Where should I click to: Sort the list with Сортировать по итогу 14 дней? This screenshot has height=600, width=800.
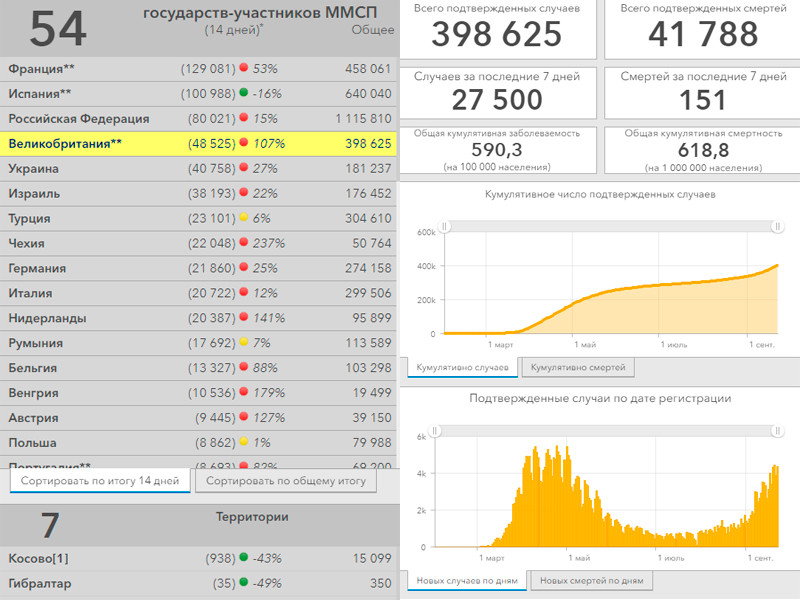pyautogui.click(x=99, y=481)
